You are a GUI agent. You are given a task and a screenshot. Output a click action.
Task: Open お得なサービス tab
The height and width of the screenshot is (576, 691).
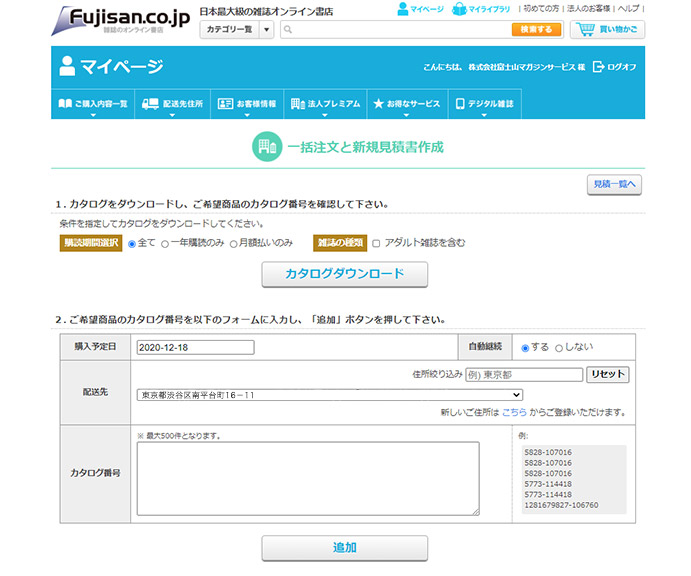[407, 104]
